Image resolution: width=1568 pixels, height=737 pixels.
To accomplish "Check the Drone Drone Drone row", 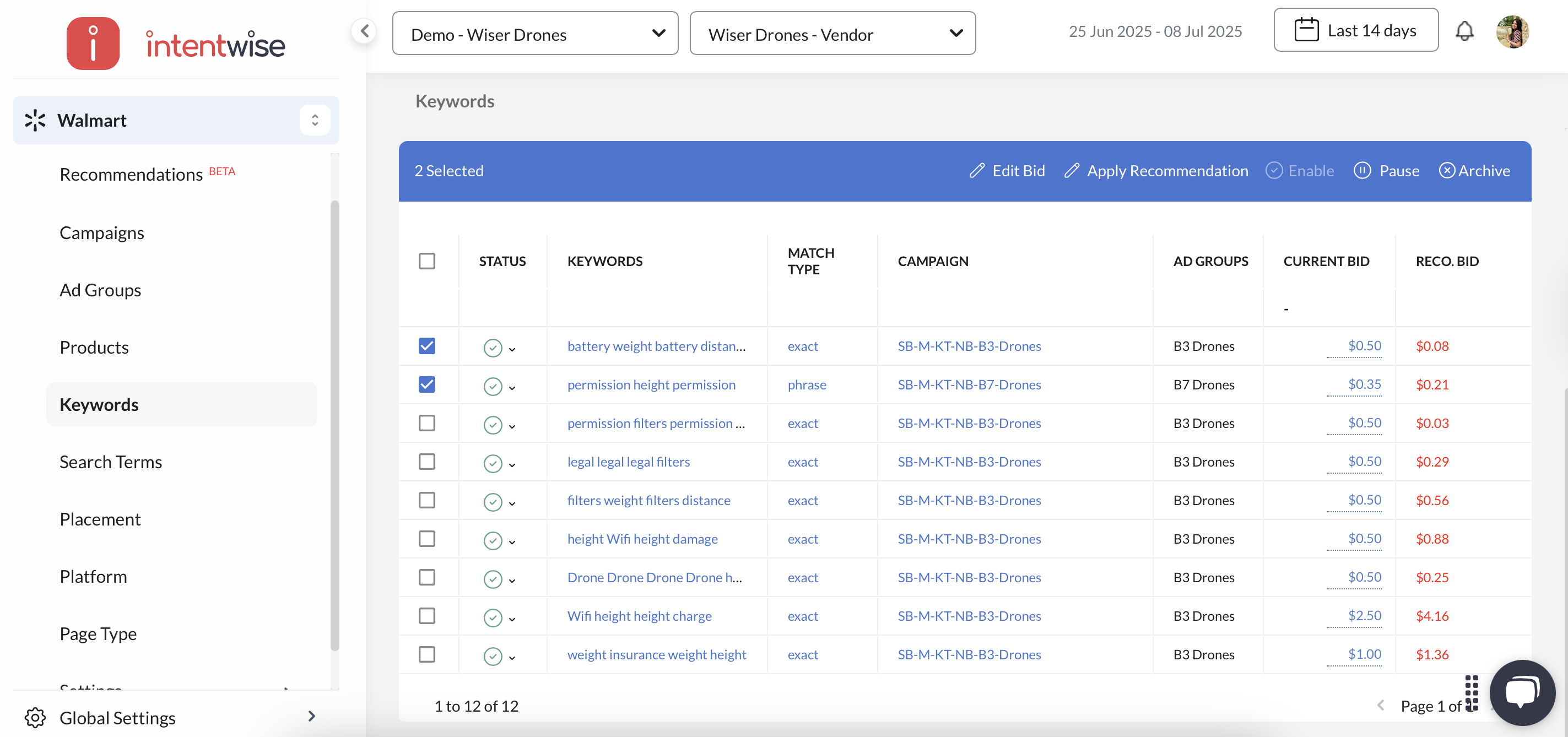I will 426,577.
